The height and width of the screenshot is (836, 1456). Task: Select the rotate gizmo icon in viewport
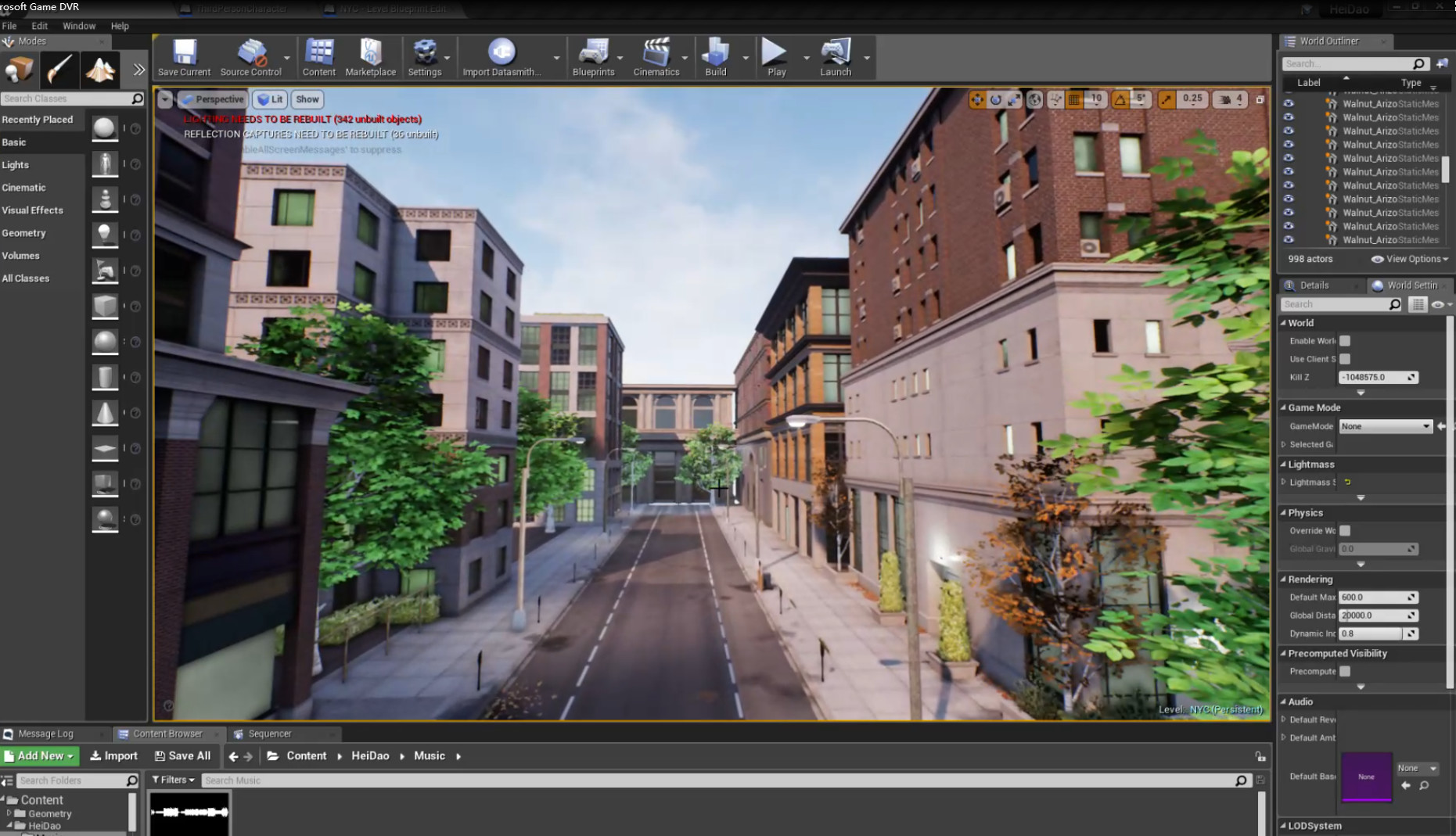pos(995,99)
